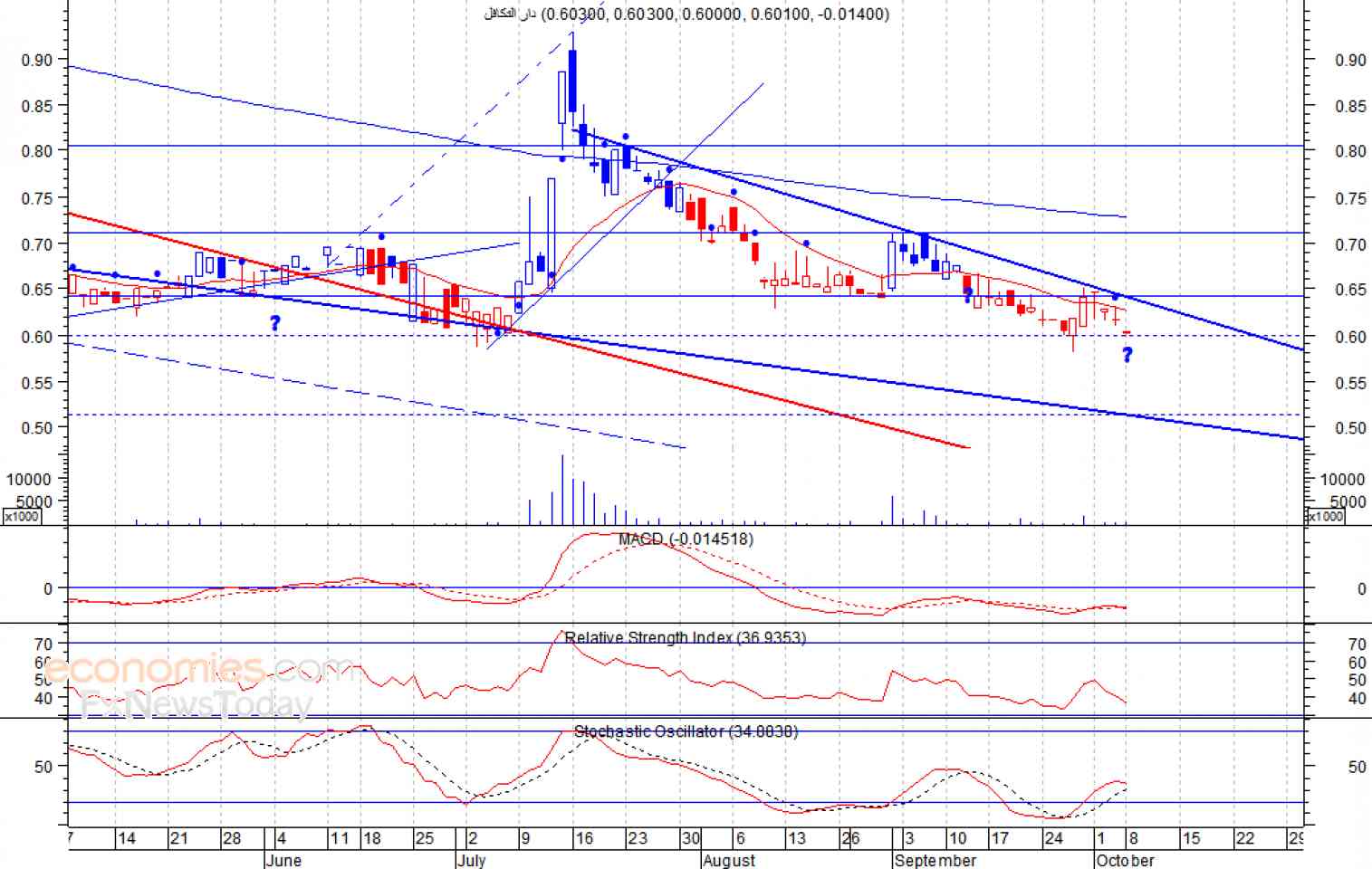
Task: Click date label 13 on the time axis
Action: pyautogui.click(x=796, y=838)
